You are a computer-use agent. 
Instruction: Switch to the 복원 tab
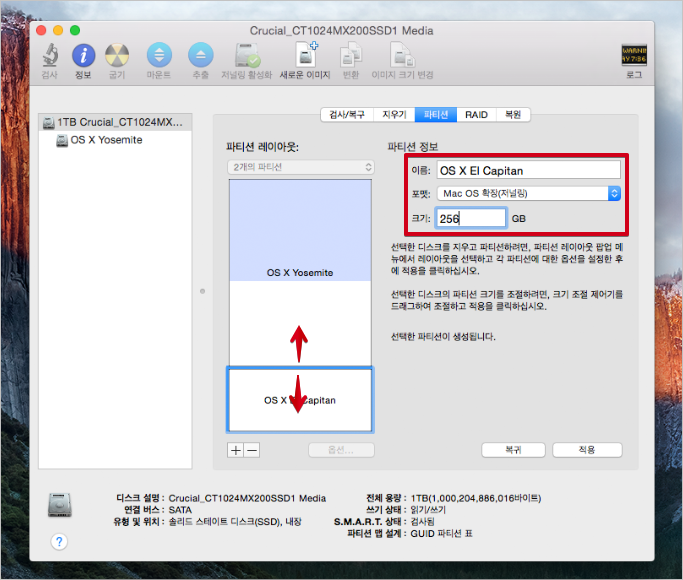[513, 115]
